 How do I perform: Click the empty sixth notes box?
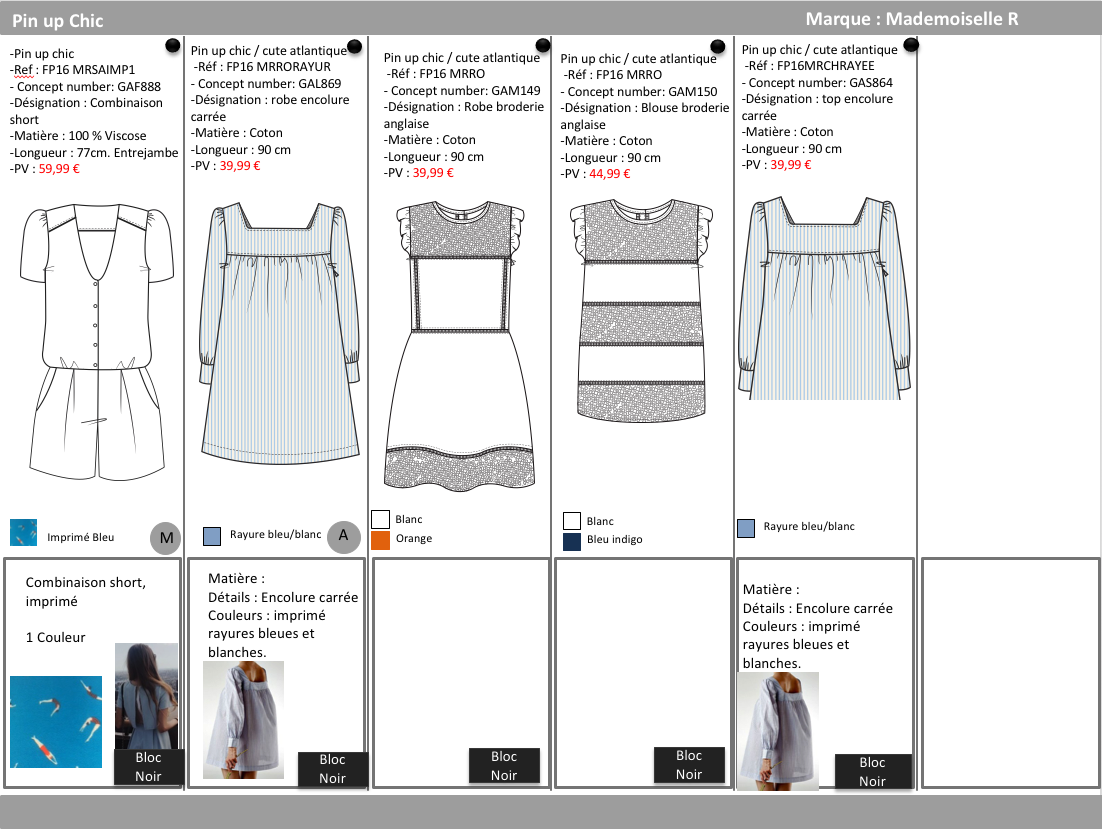tap(1011, 673)
